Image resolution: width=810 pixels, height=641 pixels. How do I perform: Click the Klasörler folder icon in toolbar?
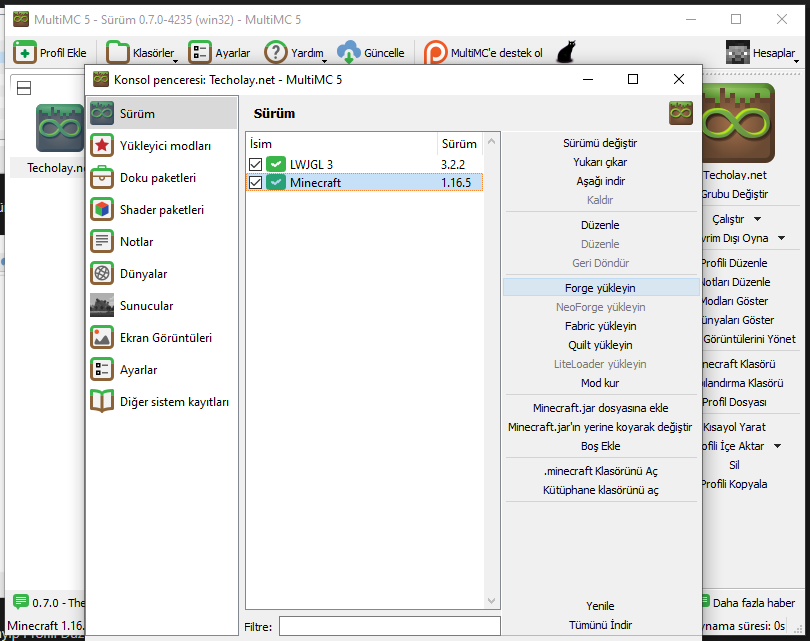[x=117, y=52]
